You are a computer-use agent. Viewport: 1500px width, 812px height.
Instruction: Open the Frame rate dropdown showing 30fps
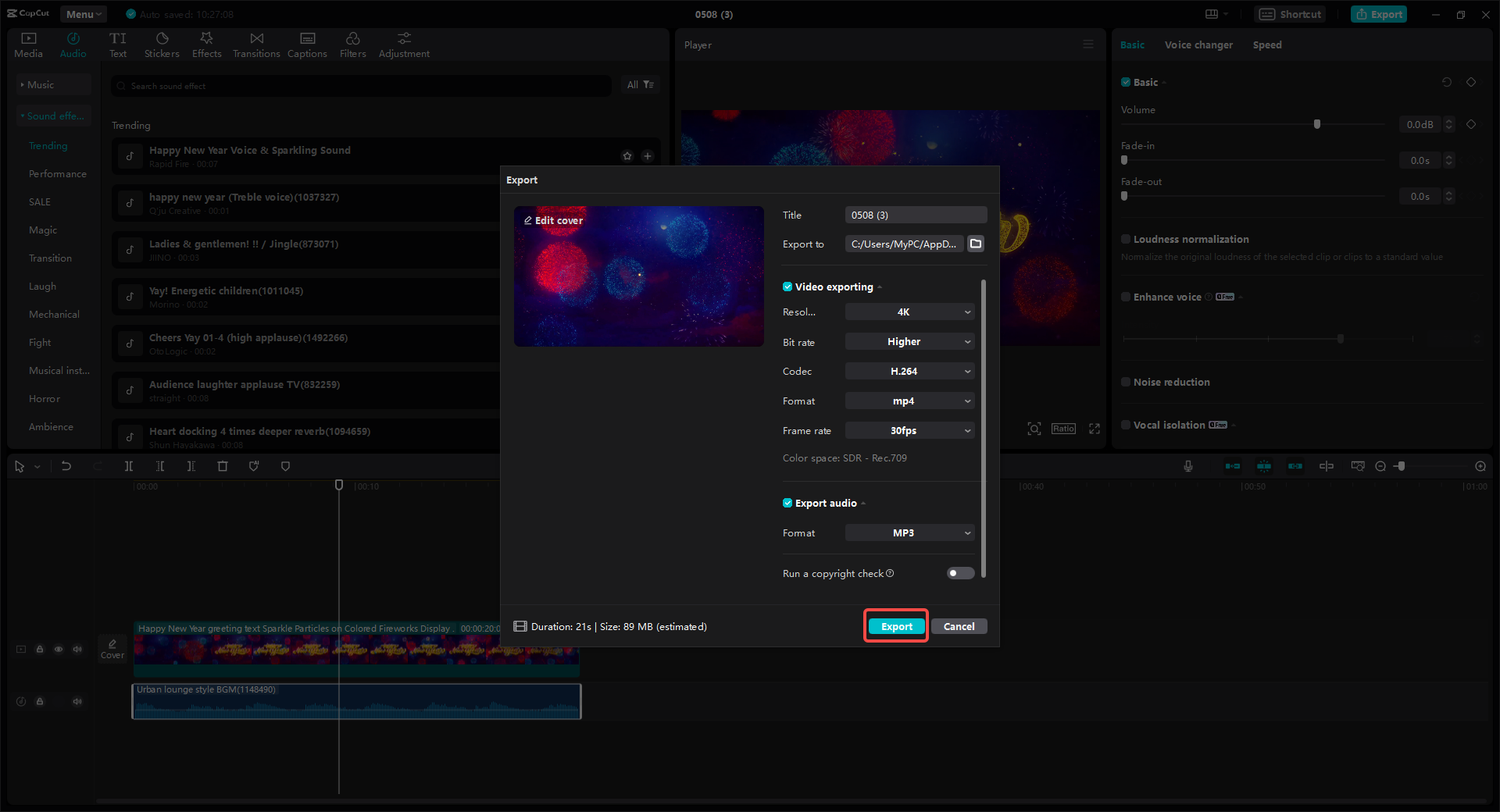(x=909, y=430)
